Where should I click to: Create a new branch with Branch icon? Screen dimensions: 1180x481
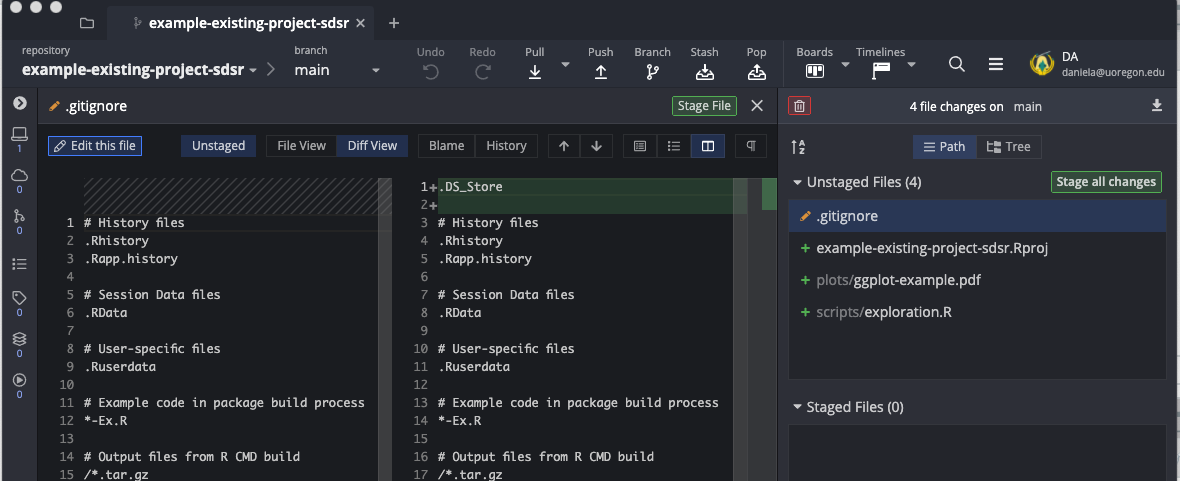click(652, 72)
